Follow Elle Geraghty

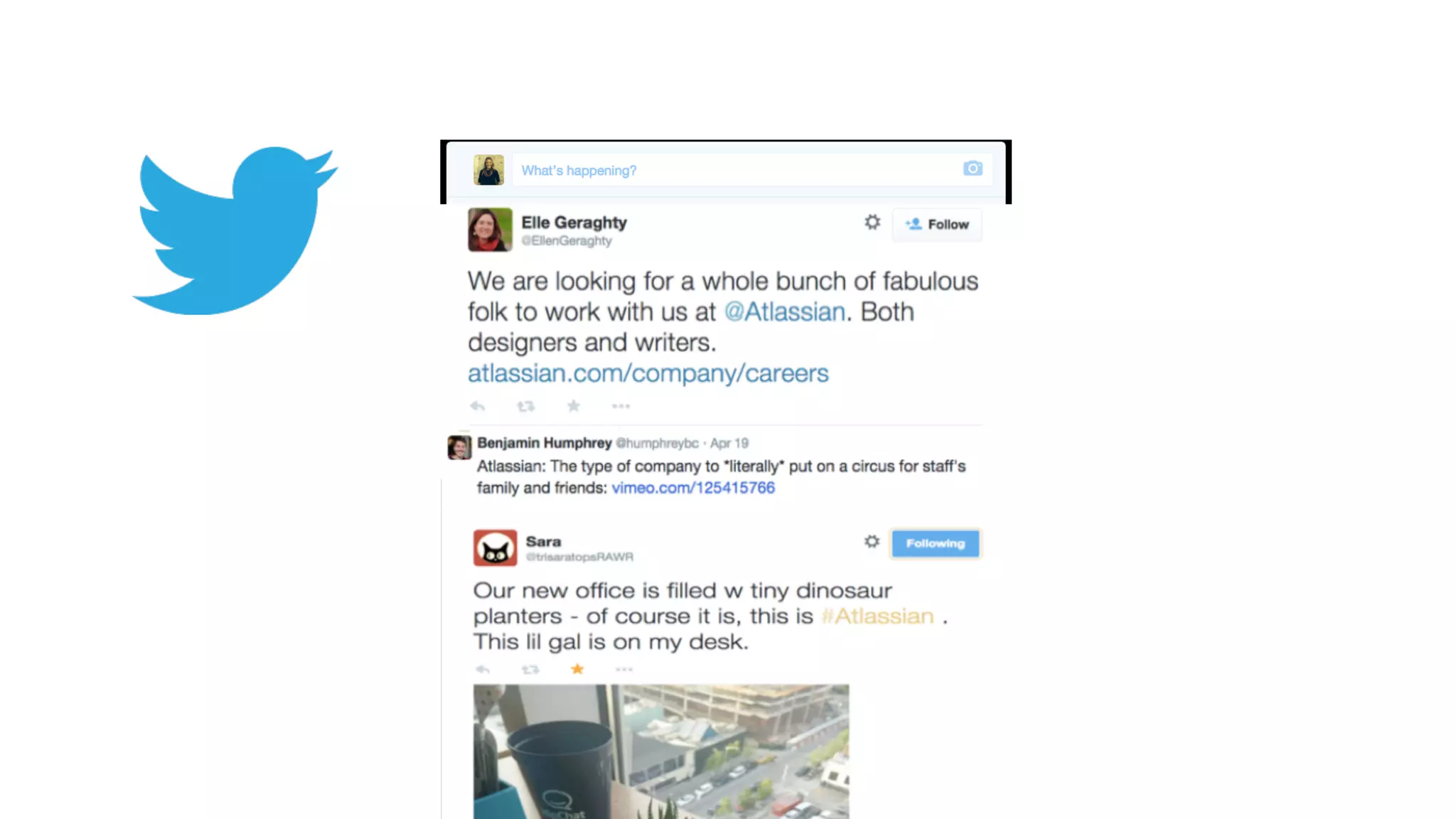coord(937,225)
